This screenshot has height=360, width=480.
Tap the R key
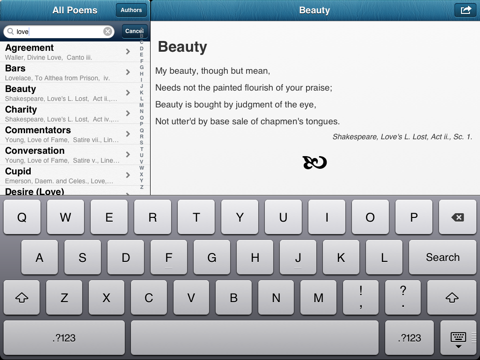153,217
